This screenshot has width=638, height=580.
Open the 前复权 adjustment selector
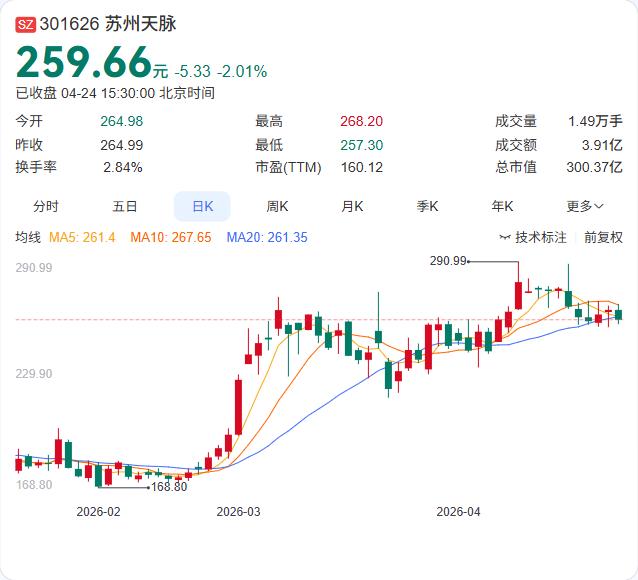tap(603, 237)
